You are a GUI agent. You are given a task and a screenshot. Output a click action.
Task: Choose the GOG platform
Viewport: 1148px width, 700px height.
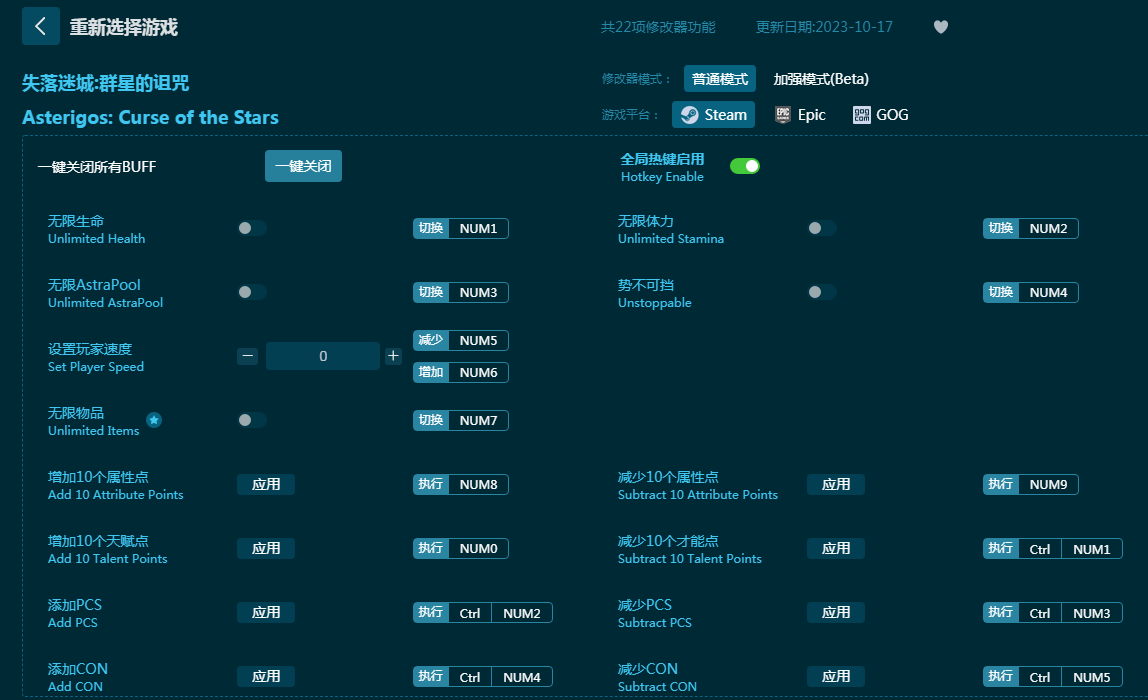pyautogui.click(x=881, y=115)
